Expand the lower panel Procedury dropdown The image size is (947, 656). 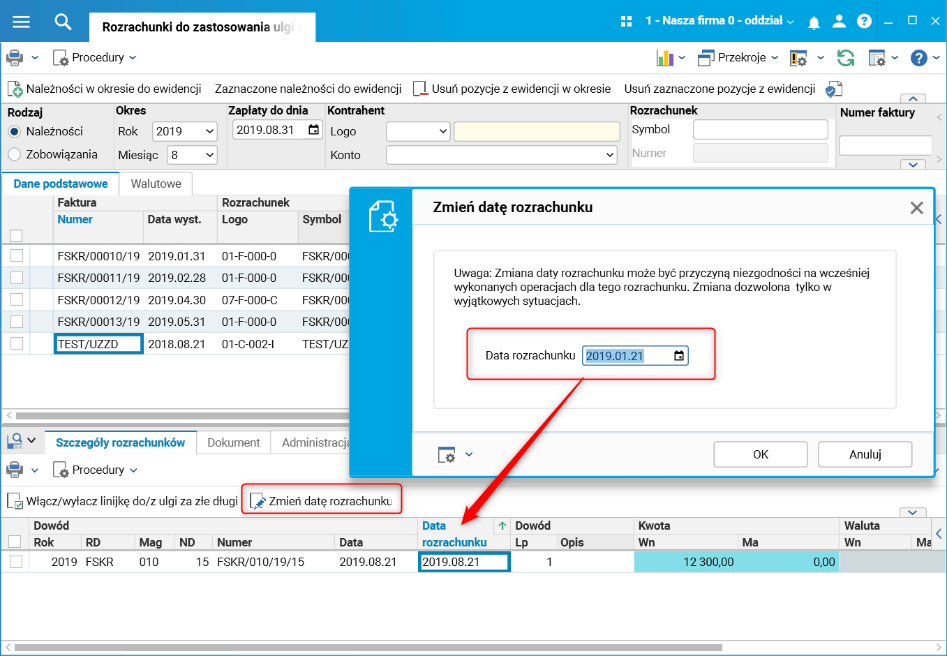click(x=95, y=470)
